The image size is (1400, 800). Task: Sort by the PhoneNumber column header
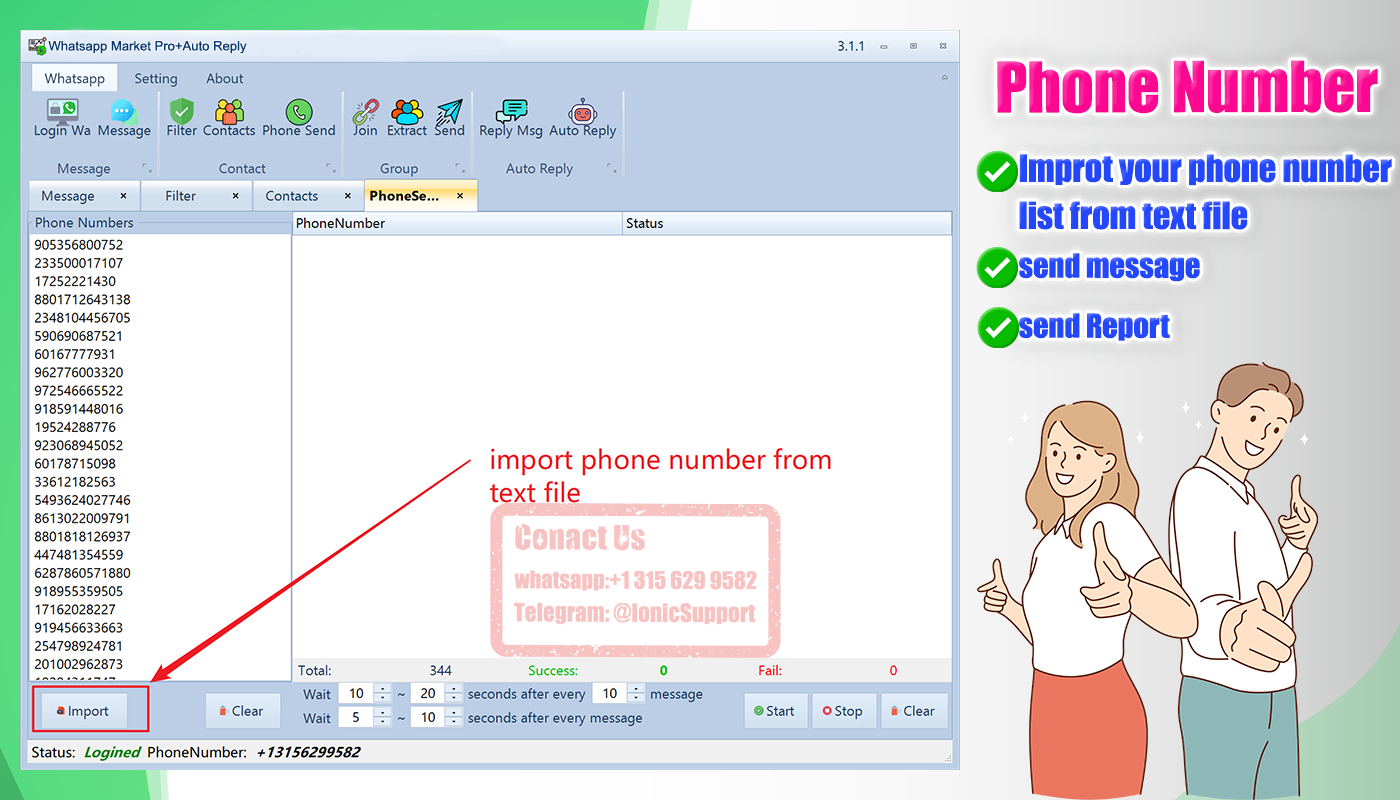[457, 223]
